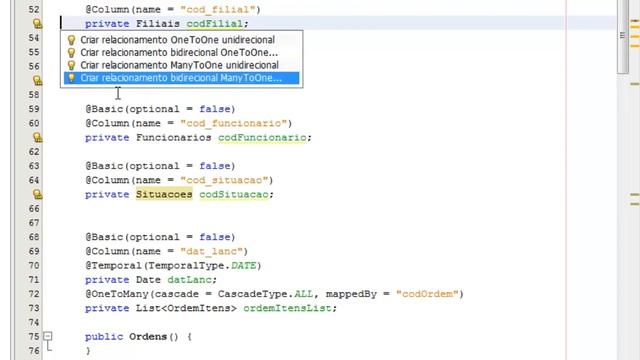Screen dimensions: 640x360
Task: Click the hint lightbulb below line 56
Action: [x=37, y=80]
